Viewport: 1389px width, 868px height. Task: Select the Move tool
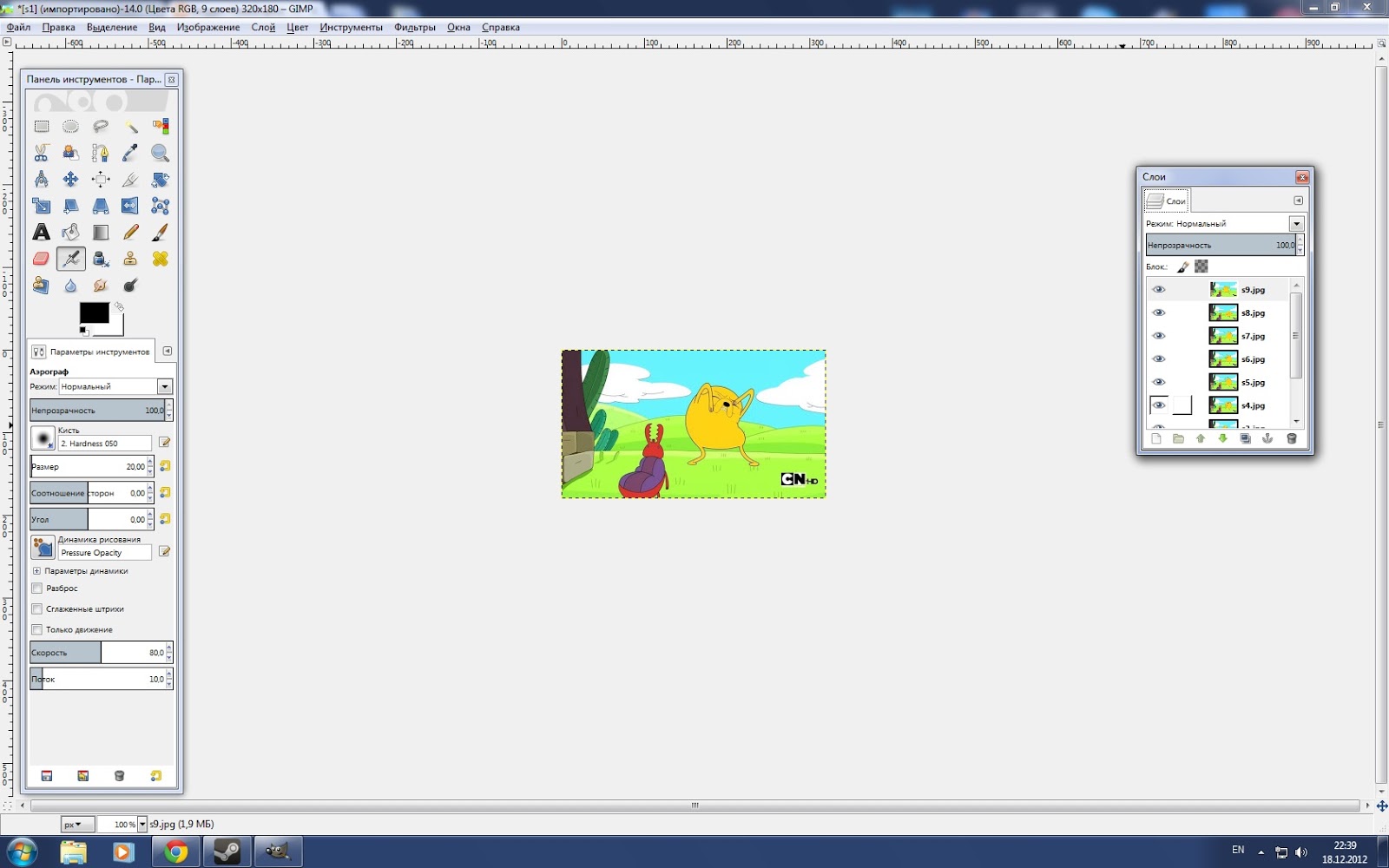point(70,180)
